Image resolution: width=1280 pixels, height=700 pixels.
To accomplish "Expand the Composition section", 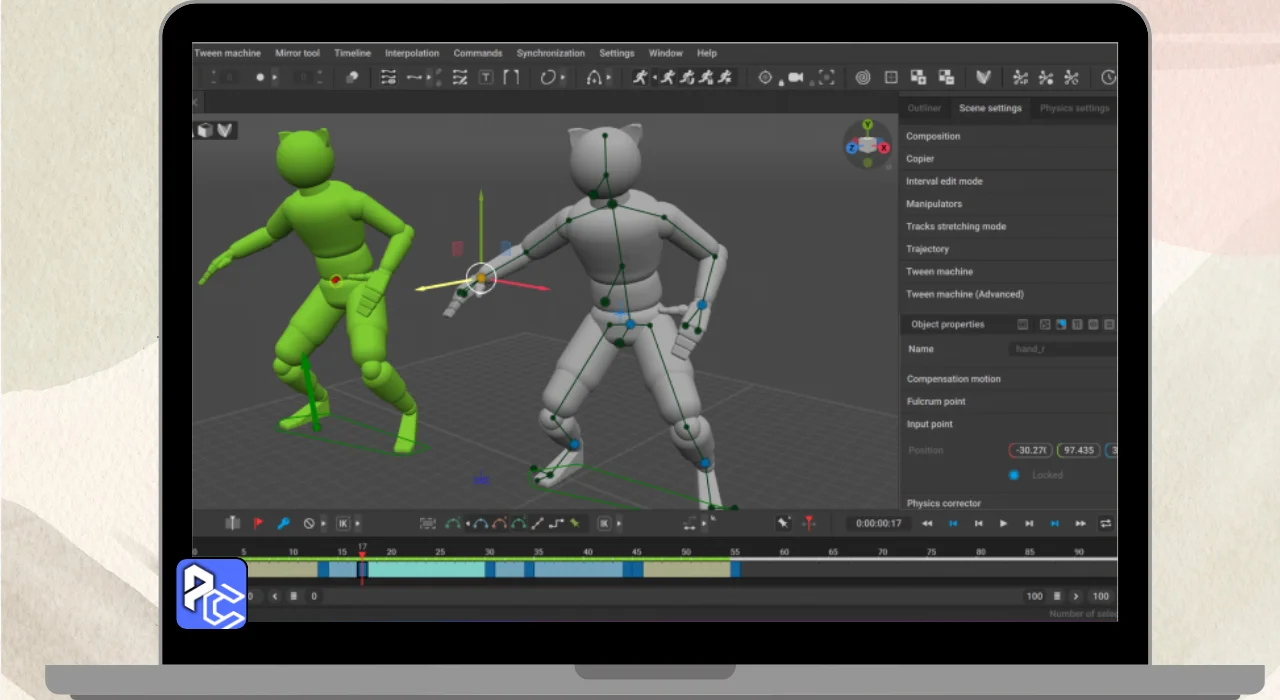I will point(933,136).
